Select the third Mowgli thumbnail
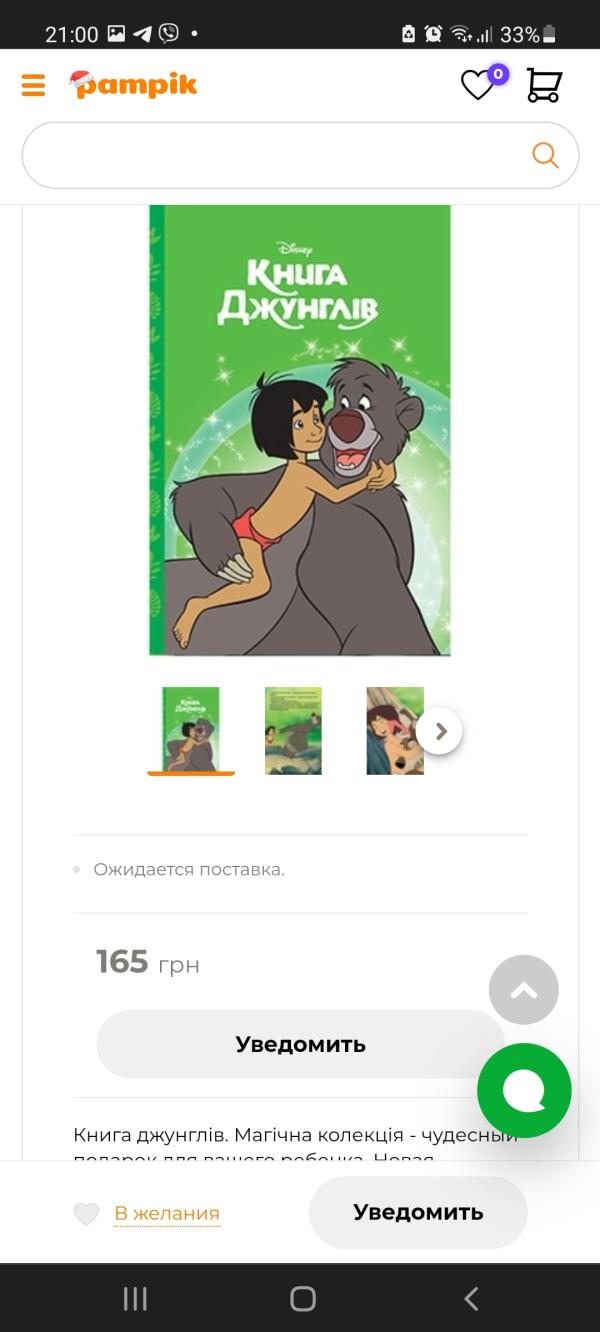The height and width of the screenshot is (1332, 600). 395,730
